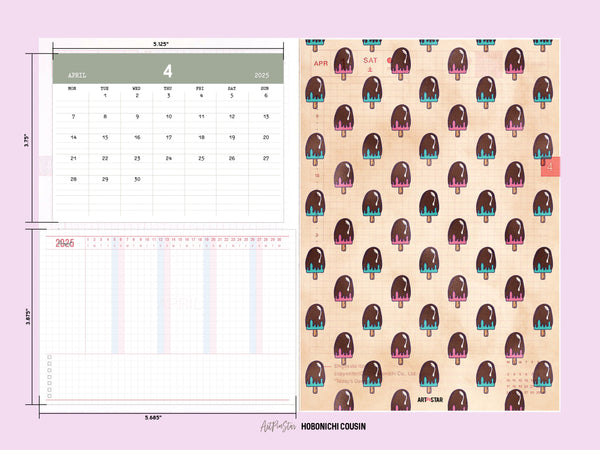Click the first blue weekend column stripe
Viewport: 600px width, 450px height.
(119, 300)
